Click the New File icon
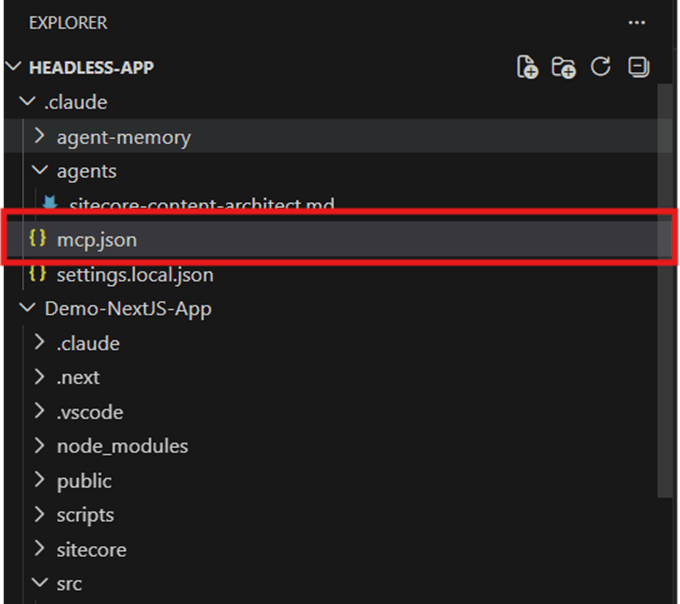The height and width of the screenshot is (604, 680). (x=527, y=67)
